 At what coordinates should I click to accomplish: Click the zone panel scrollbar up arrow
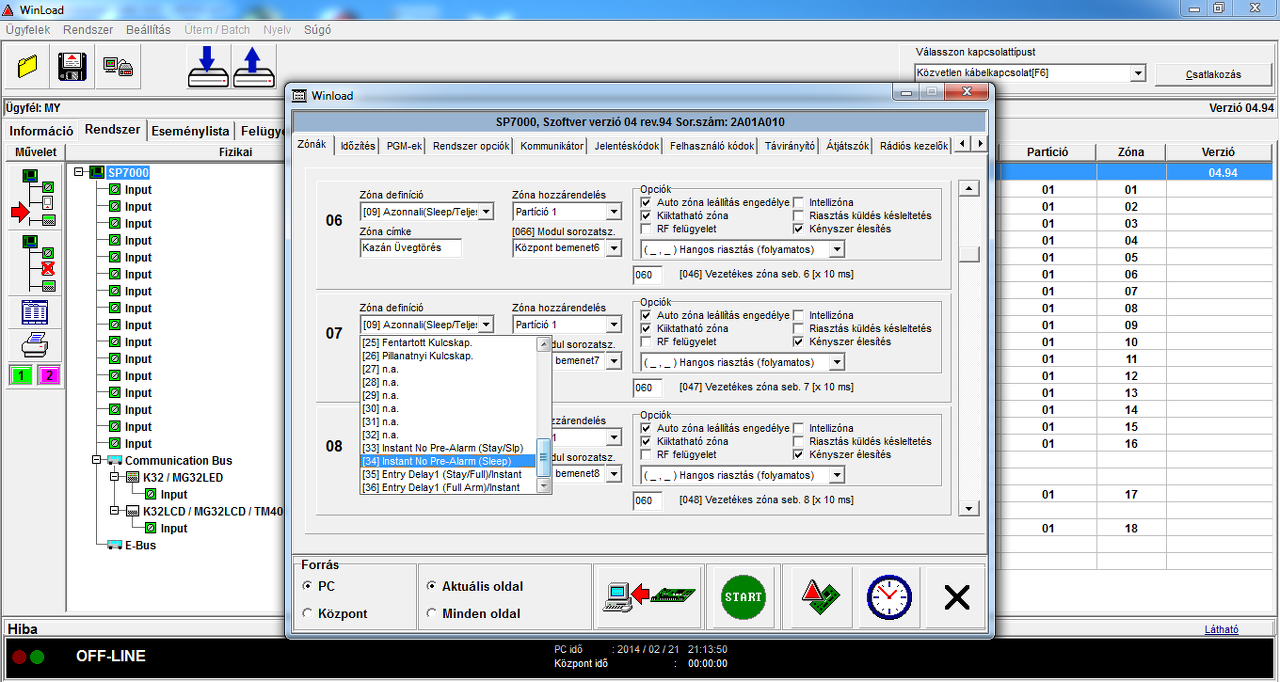tap(968, 189)
